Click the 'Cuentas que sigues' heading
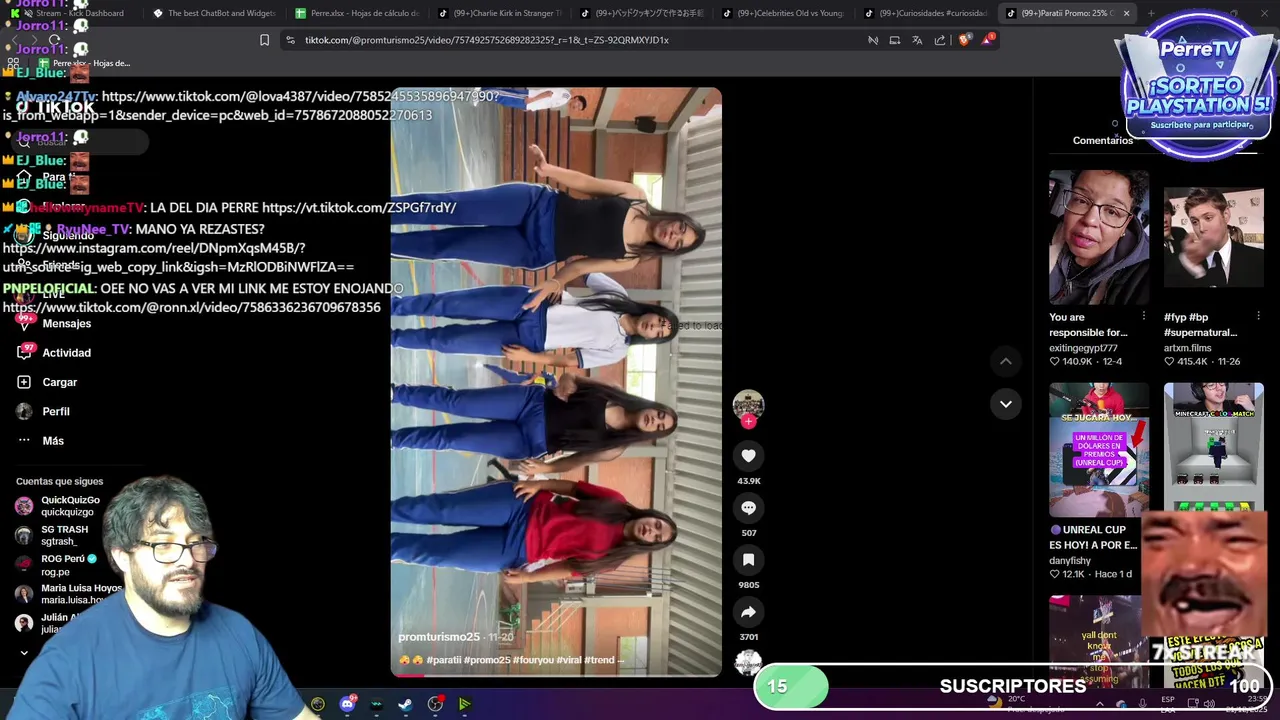Viewport: 1280px width, 720px height. point(59,482)
